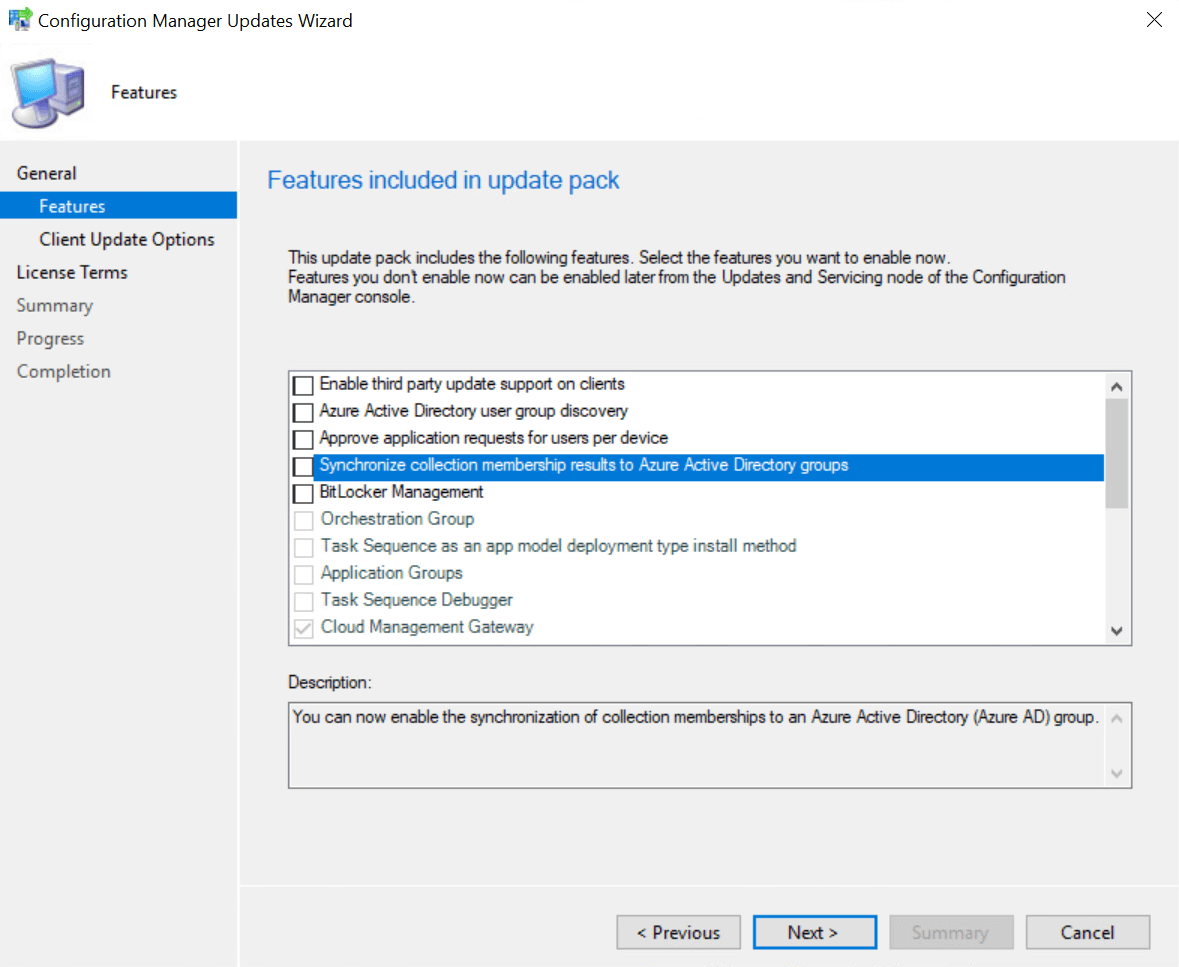Open the License Terms step
Image resolution: width=1179 pixels, height=967 pixels.
click(72, 272)
